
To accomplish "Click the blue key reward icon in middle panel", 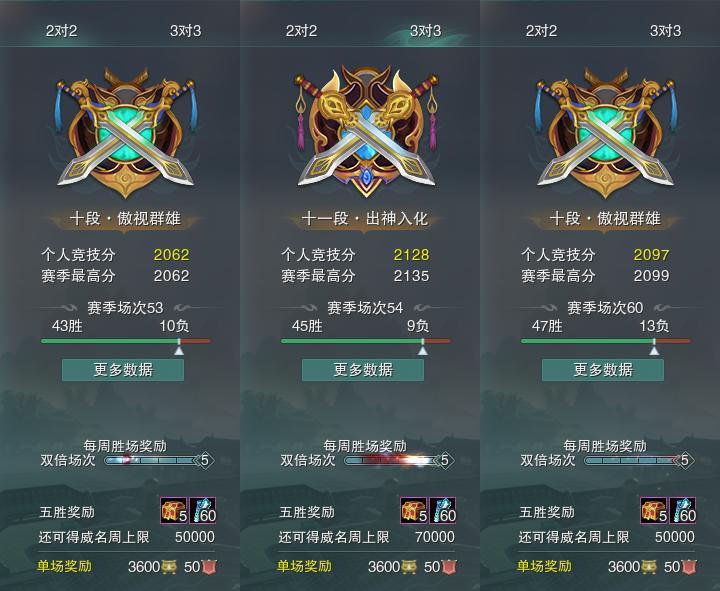I will [443, 510].
